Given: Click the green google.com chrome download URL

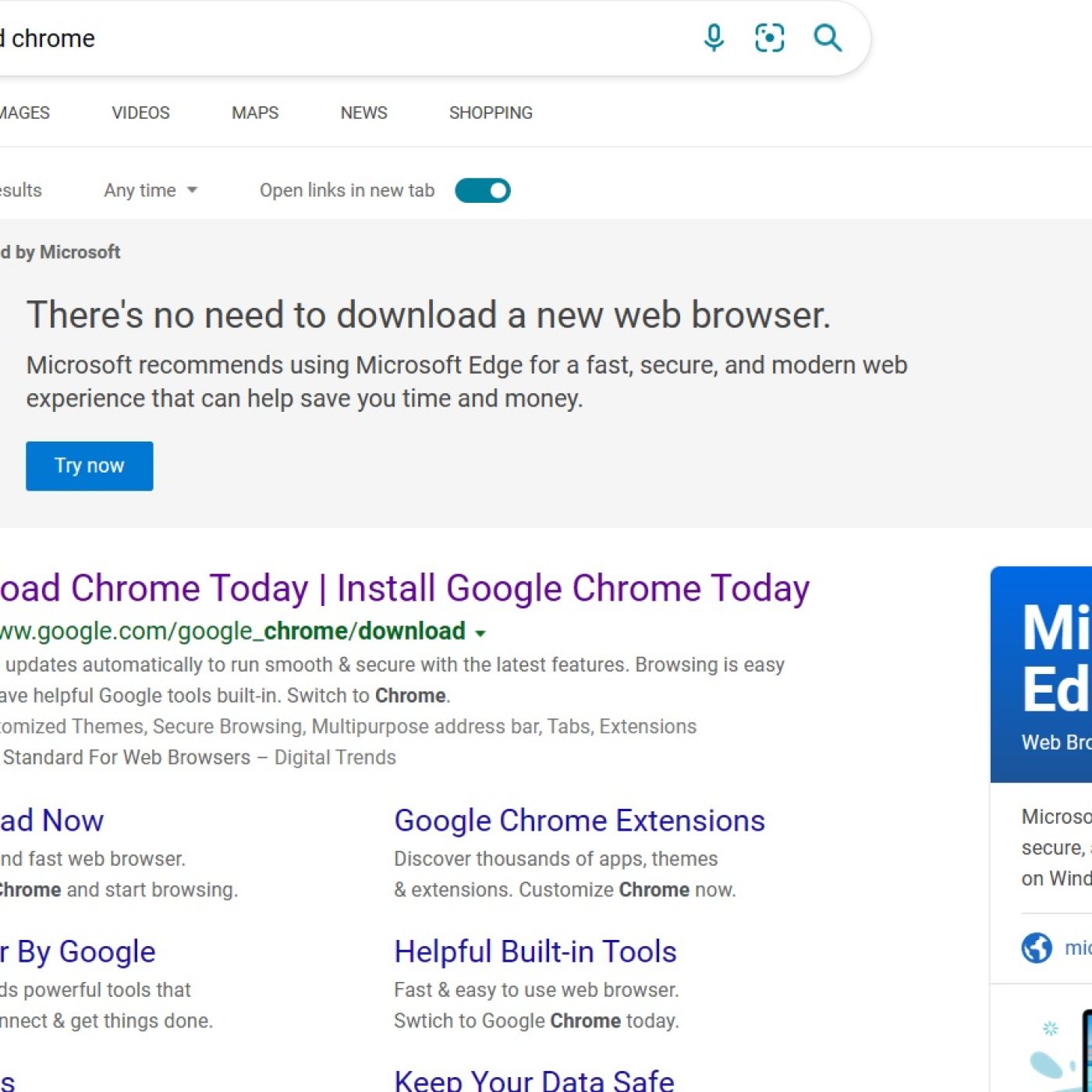Looking at the screenshot, I should tap(232, 631).
